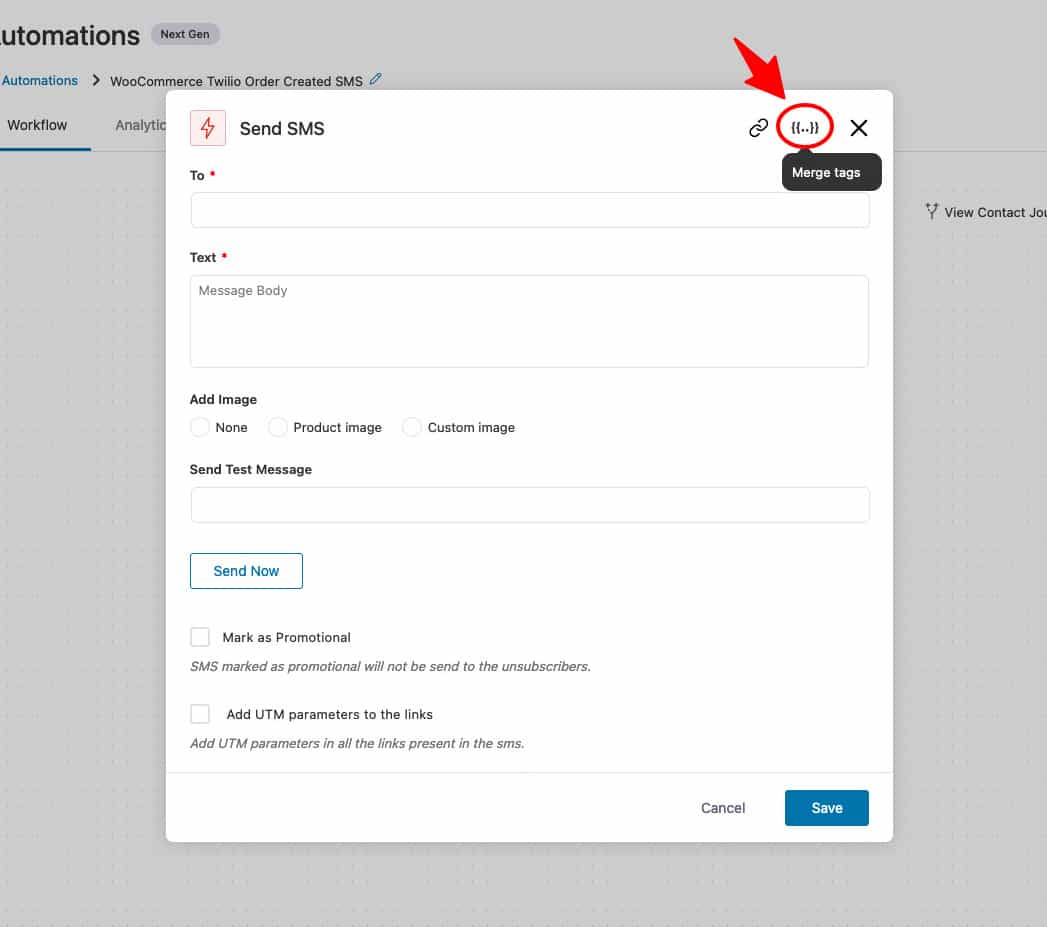Enable Mark as Promotional checkbox
Image resolution: width=1047 pixels, height=927 pixels.
tap(200, 637)
